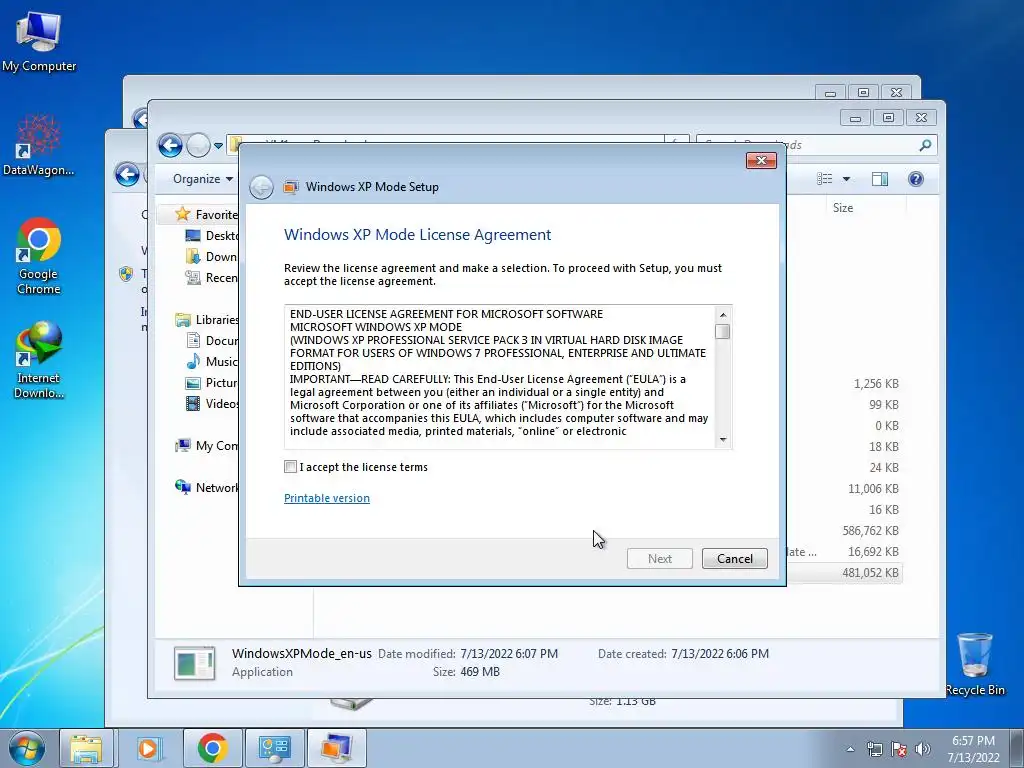Image resolution: width=1024 pixels, height=768 pixels.
Task: Close the Windows XP Mode Setup dialog
Action: [x=761, y=161]
